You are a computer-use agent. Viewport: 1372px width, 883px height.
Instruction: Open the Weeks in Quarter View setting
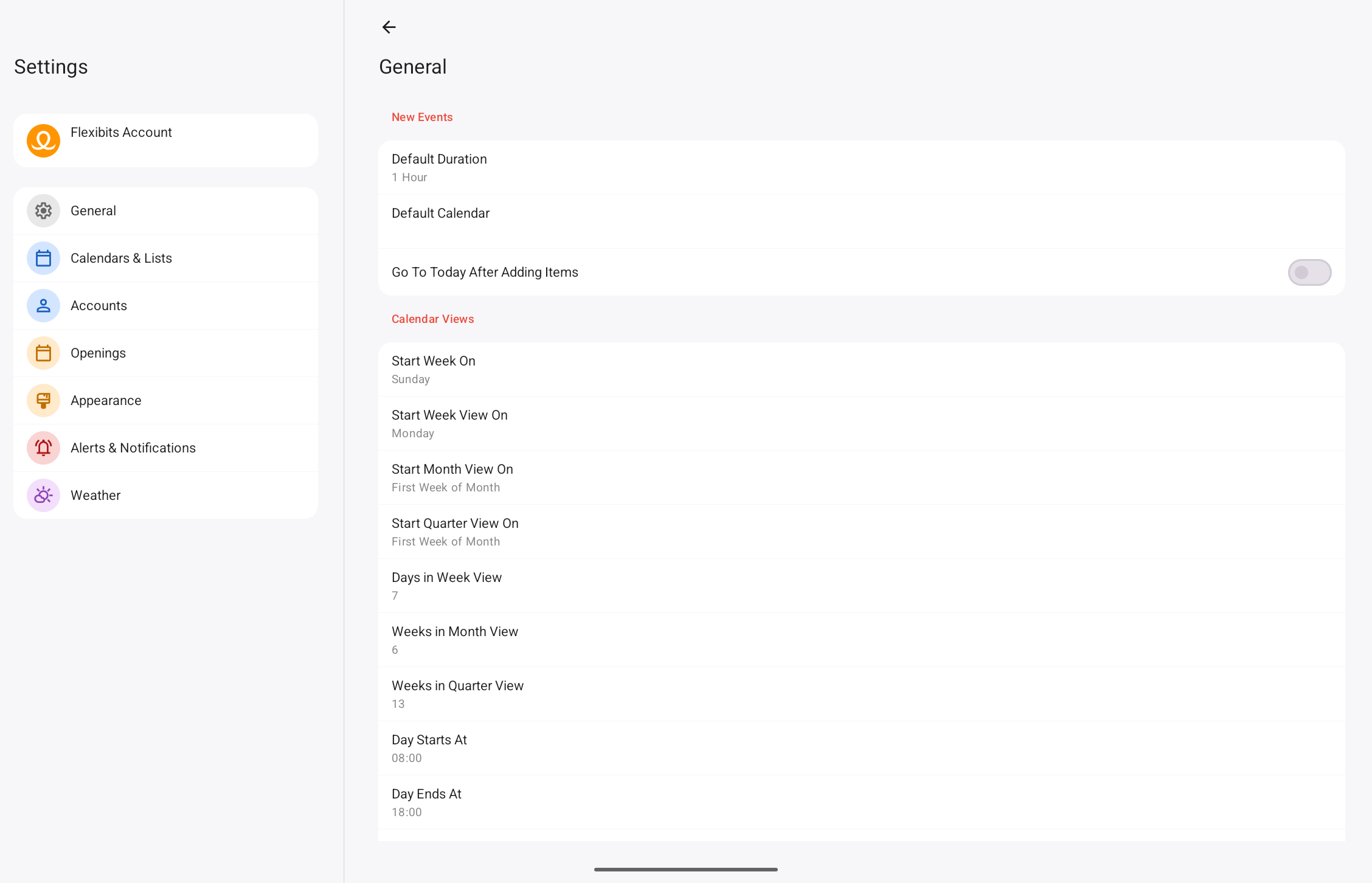[x=861, y=694]
